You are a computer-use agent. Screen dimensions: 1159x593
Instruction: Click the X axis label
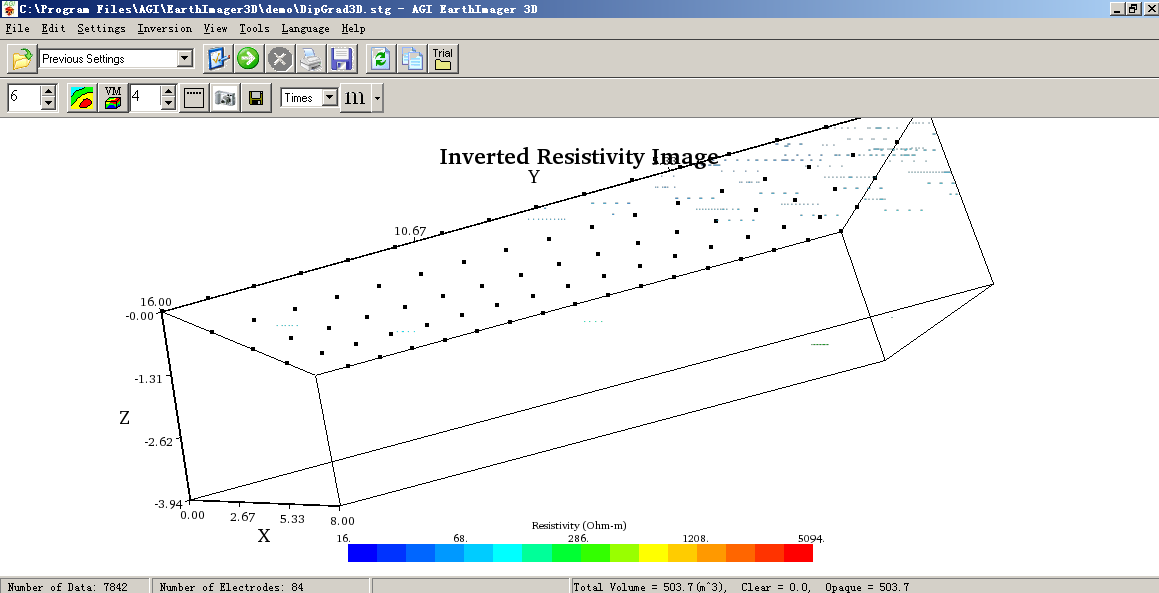point(264,536)
